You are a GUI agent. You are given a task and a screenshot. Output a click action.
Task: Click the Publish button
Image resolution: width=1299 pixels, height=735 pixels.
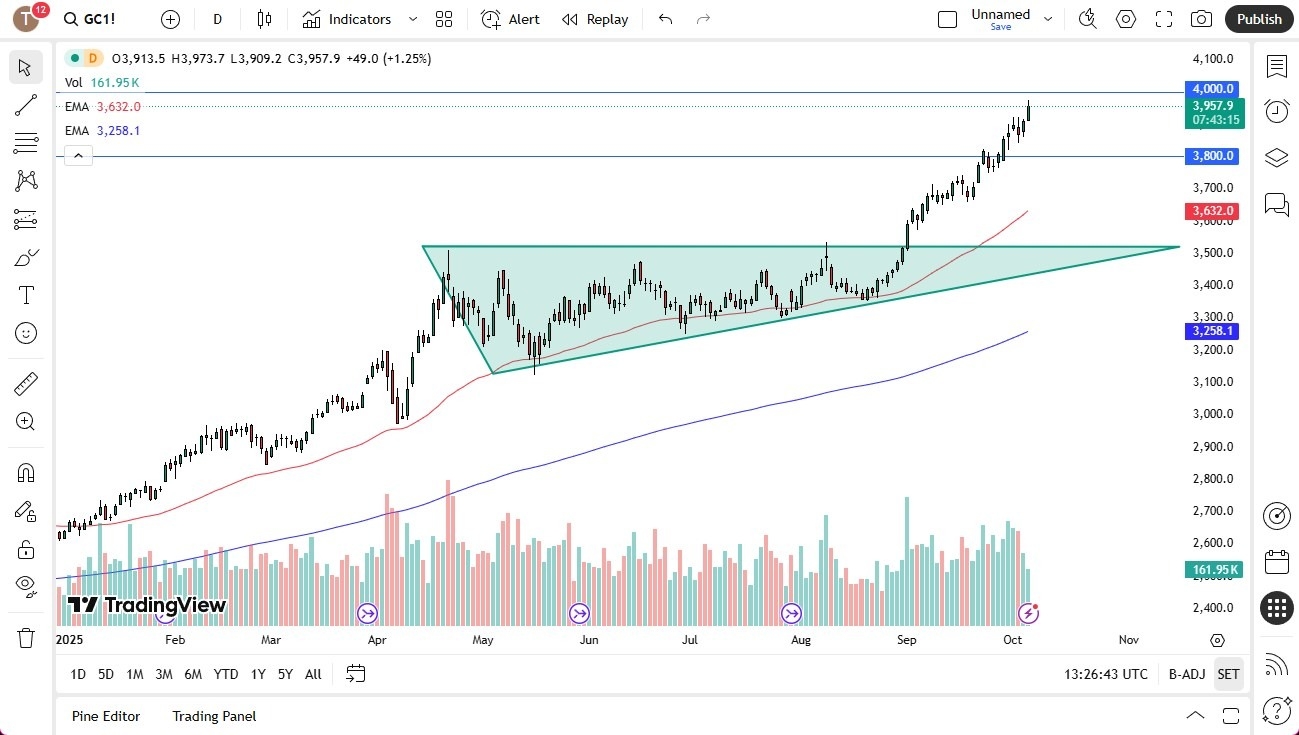click(x=1258, y=19)
